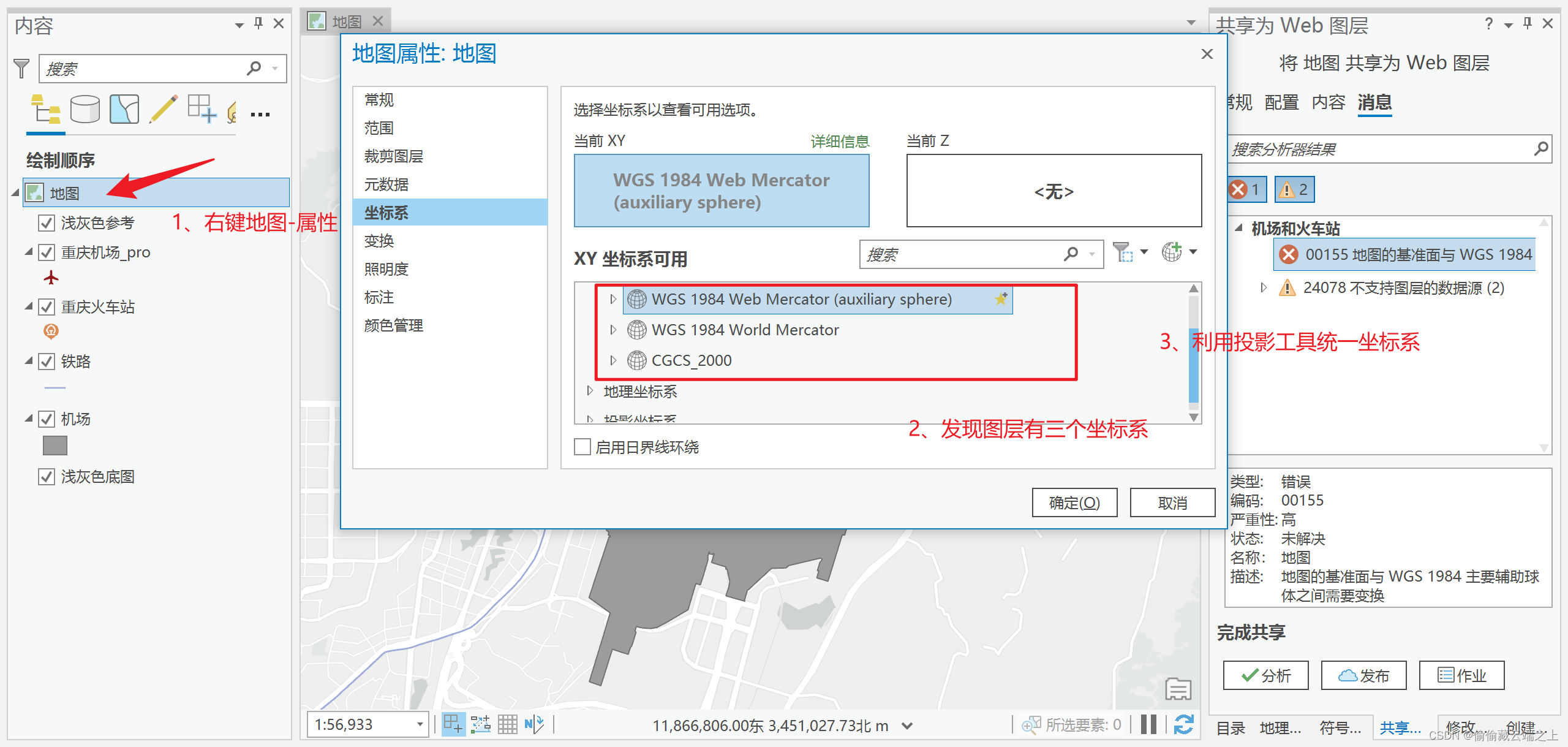The height and width of the screenshot is (747, 1568).
Task: Click the refresh icon in the status bar
Action: (x=1183, y=724)
